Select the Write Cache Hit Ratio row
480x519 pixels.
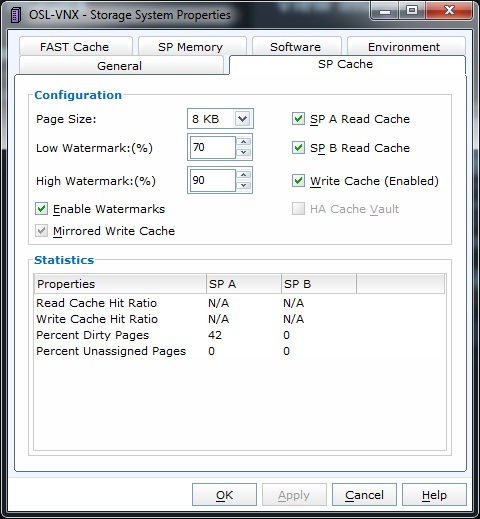pos(239,319)
